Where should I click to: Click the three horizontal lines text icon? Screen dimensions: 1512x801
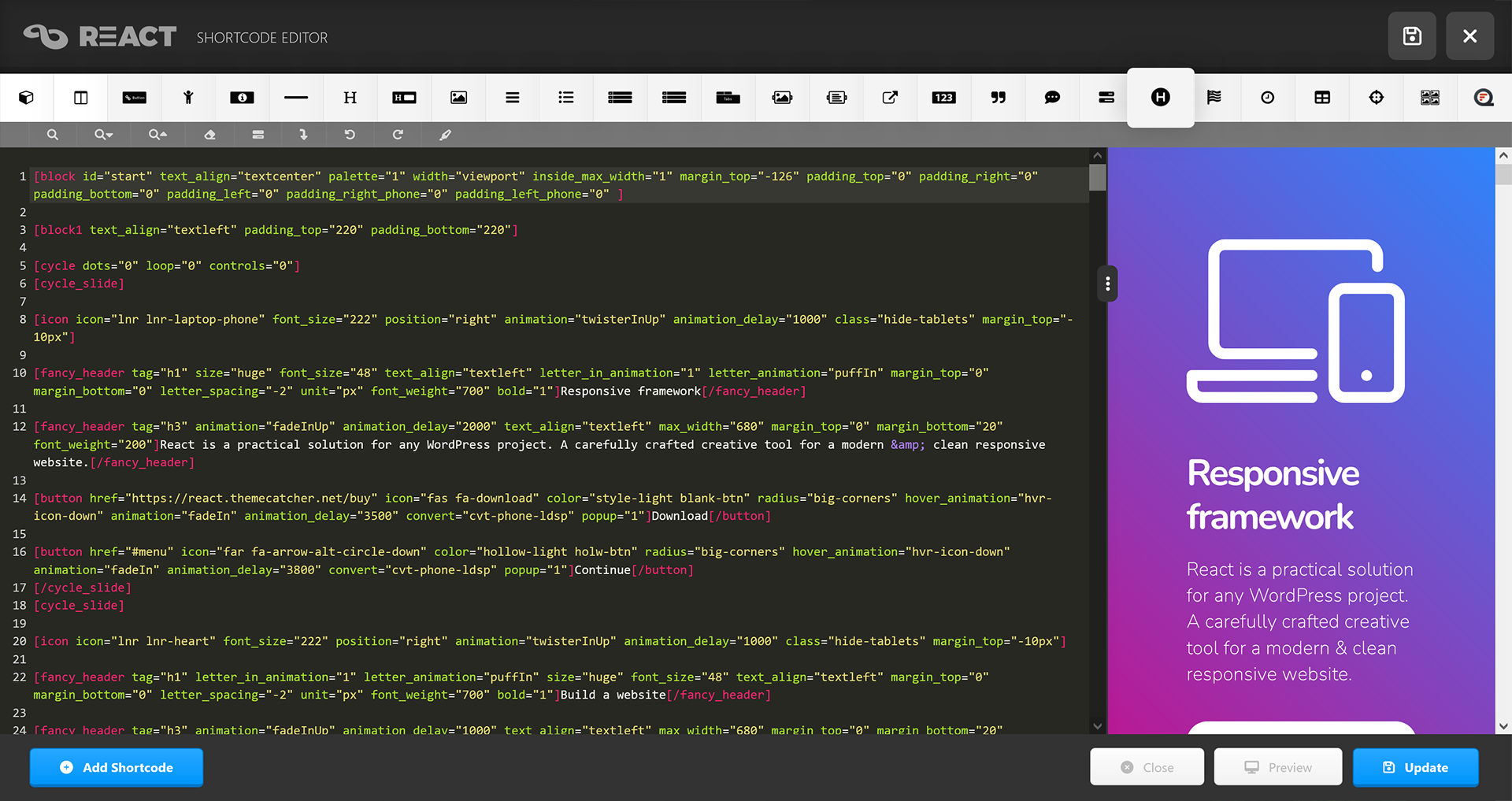point(513,98)
